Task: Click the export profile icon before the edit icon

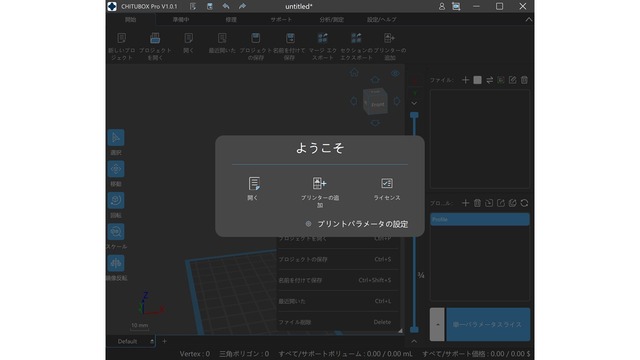Action: click(501, 203)
